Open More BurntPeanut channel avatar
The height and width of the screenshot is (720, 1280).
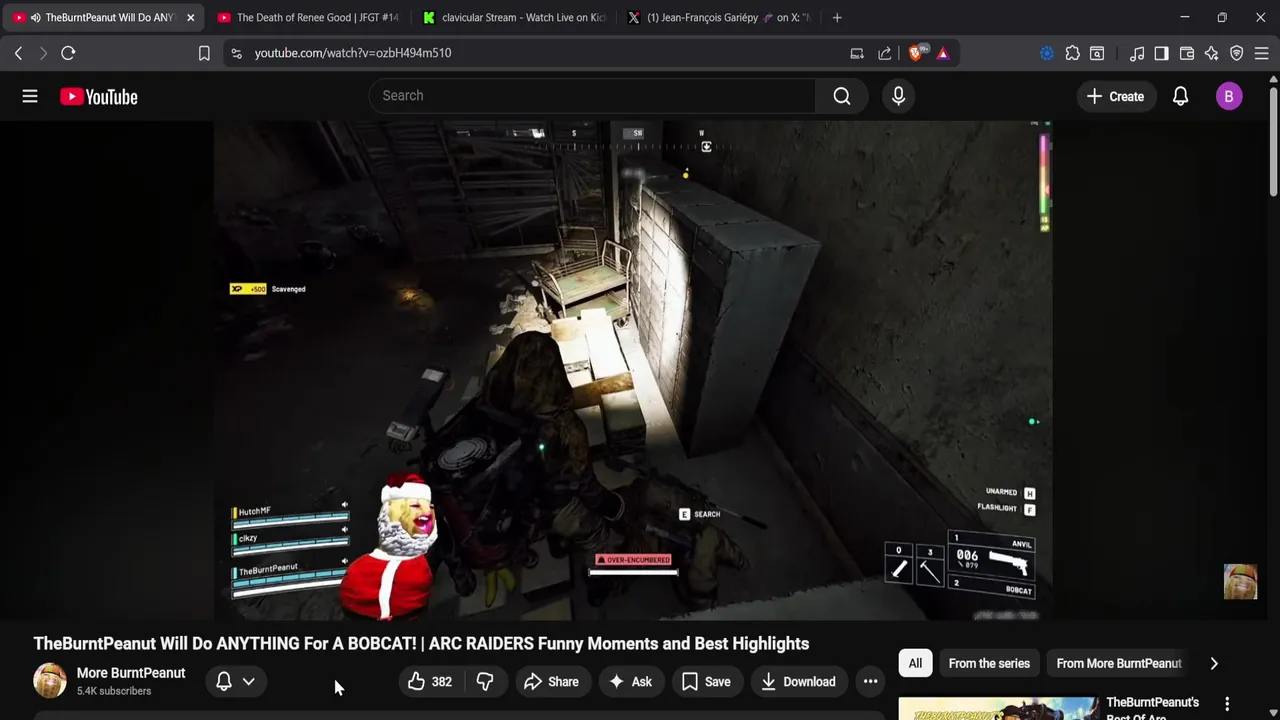(49, 681)
